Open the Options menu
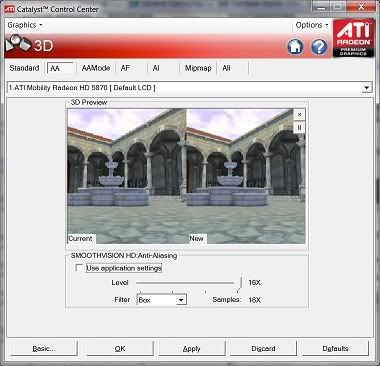Viewport: 380px width, 366px height. pos(312,25)
